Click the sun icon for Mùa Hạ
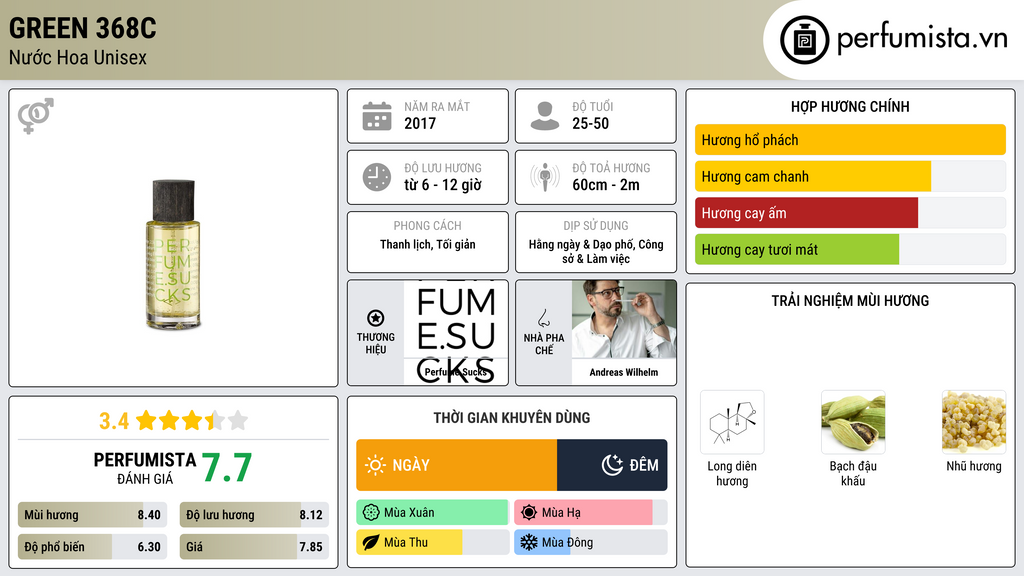 click(x=529, y=513)
